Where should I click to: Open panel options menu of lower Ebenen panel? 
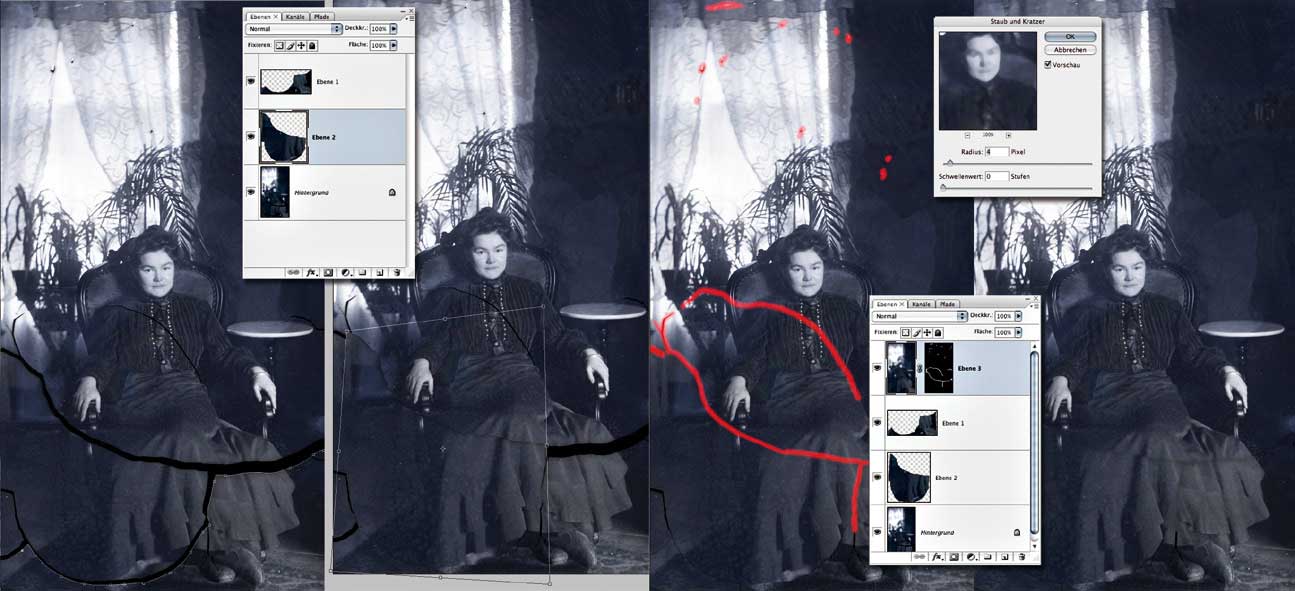point(1035,306)
